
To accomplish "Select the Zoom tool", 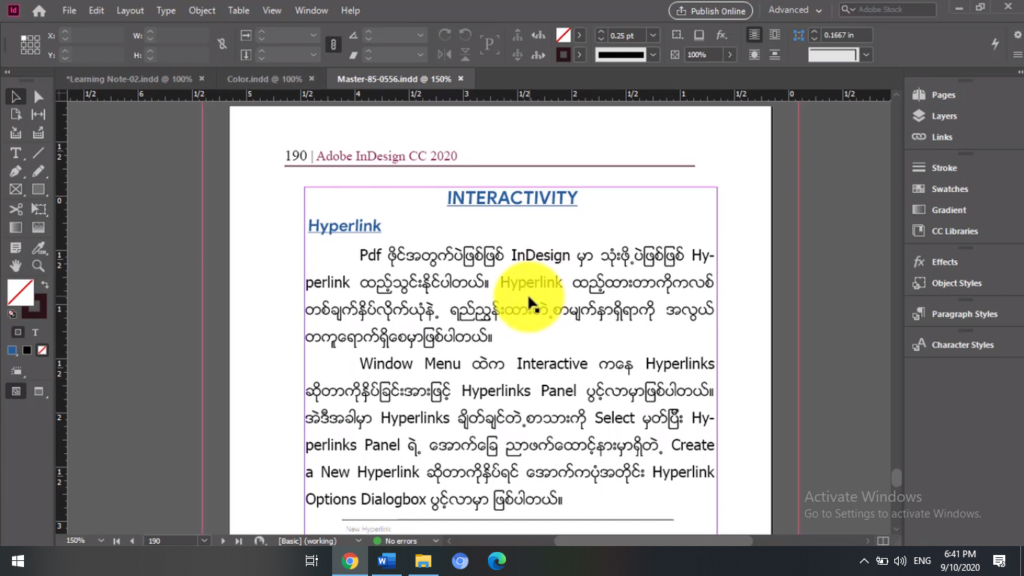I will [39, 266].
